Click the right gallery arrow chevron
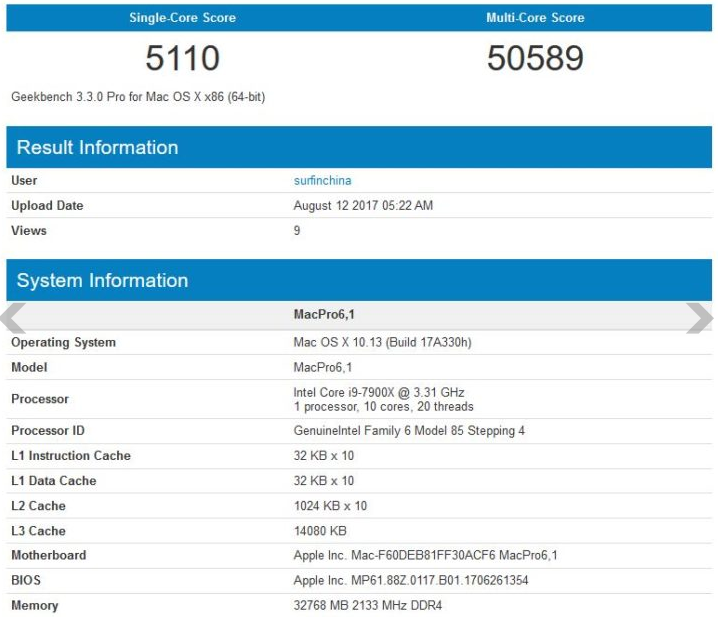This screenshot has height=617, width=718. click(699, 317)
